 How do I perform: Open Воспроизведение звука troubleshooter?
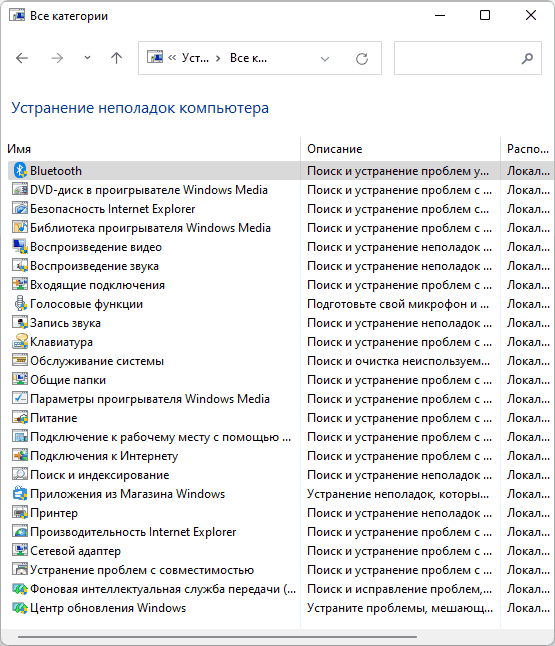pos(94,266)
